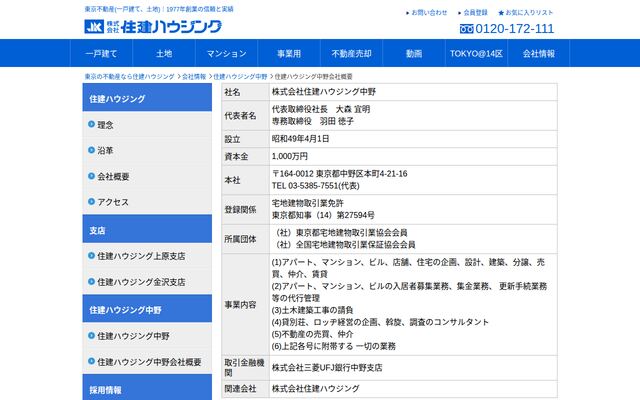This screenshot has width=640, height=400.
Task: Click the 住建ハウジング中野 breadcrumb link
Action: 240,76
